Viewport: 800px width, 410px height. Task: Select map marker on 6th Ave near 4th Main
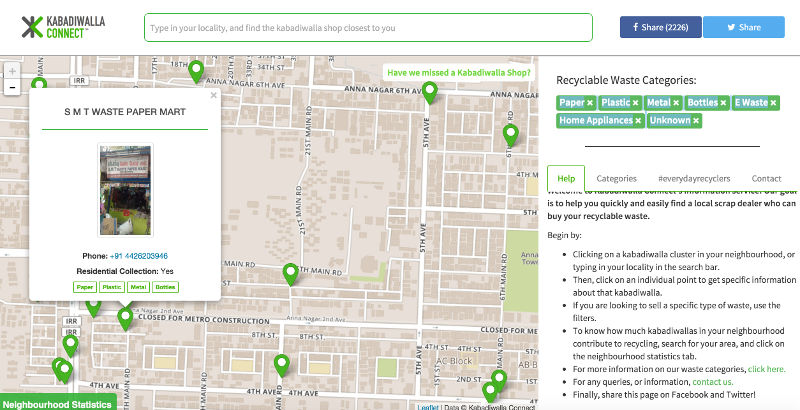[x=511, y=135]
